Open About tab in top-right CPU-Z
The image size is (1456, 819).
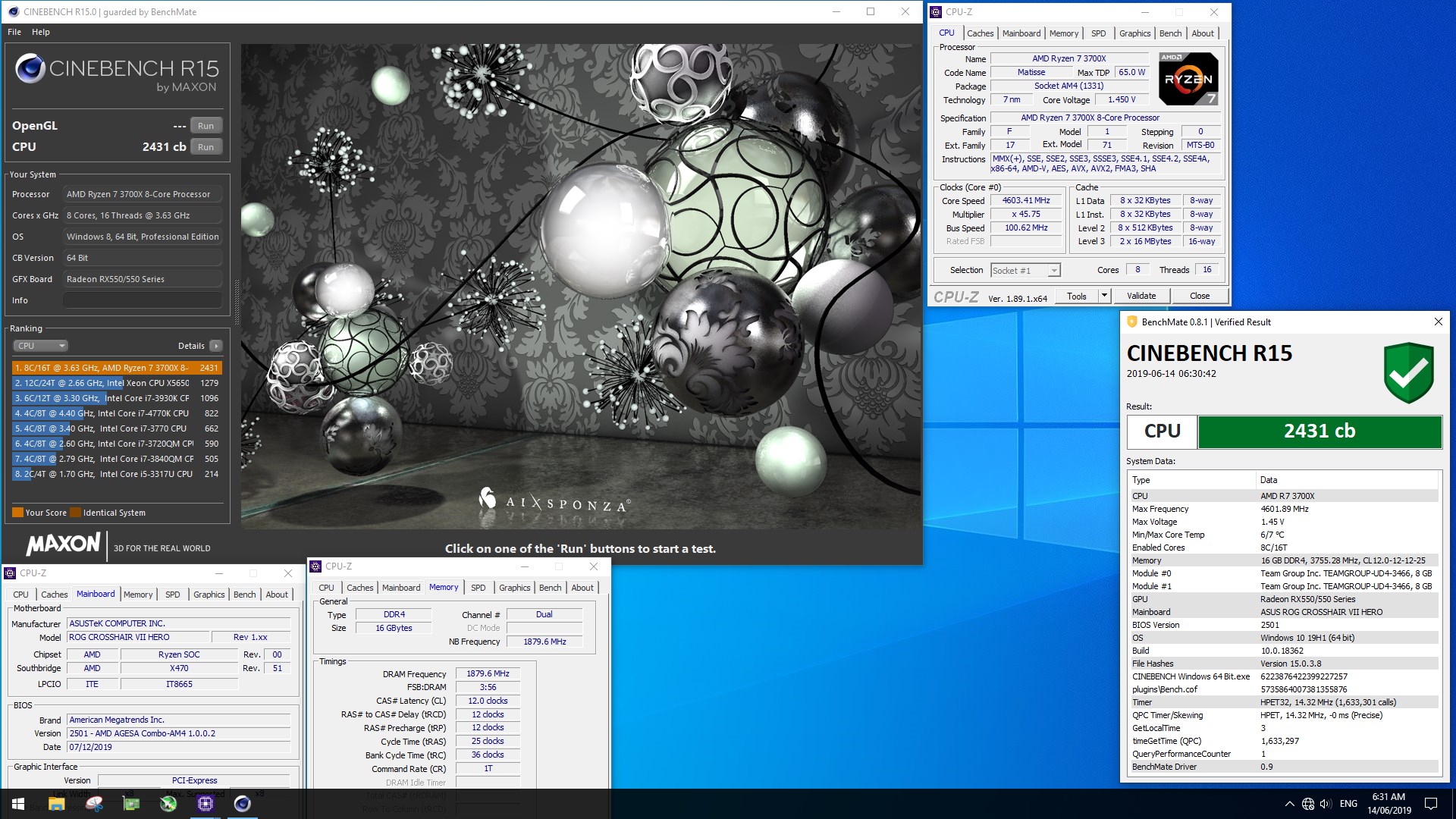click(1203, 33)
